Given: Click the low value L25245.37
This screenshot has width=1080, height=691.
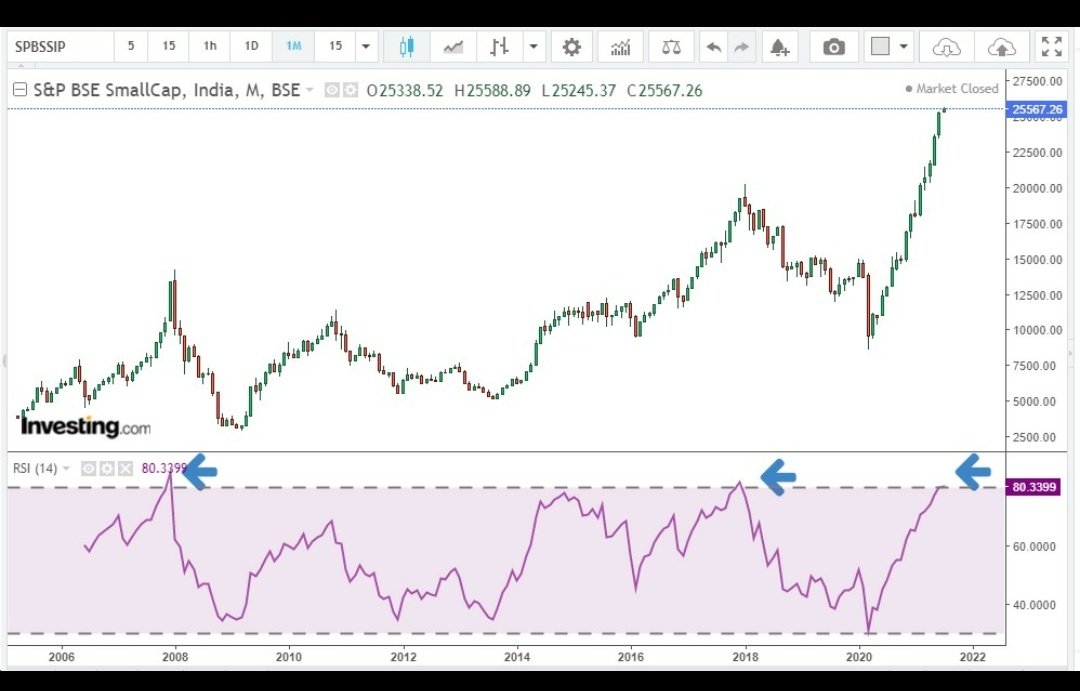Looking at the screenshot, I should pyautogui.click(x=579, y=90).
